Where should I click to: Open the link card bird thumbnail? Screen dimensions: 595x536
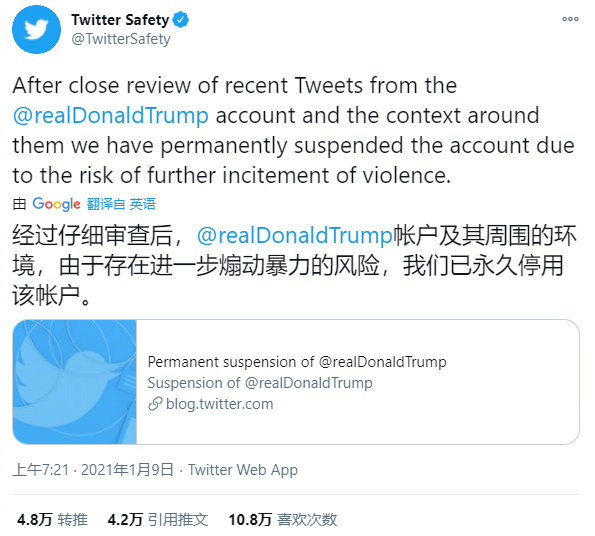pos(75,382)
